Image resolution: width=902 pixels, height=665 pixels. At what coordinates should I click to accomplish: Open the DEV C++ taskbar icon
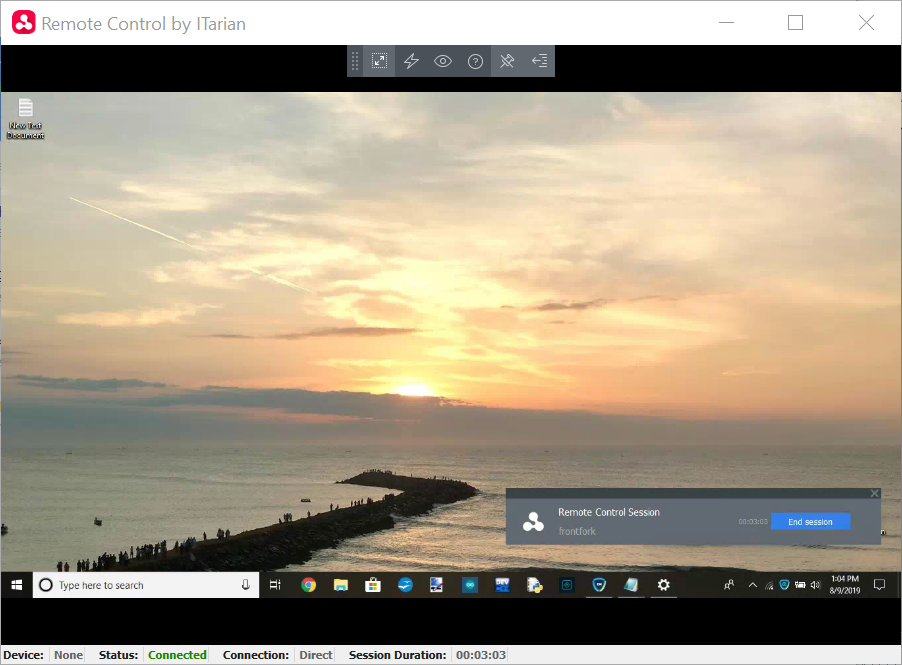click(502, 585)
